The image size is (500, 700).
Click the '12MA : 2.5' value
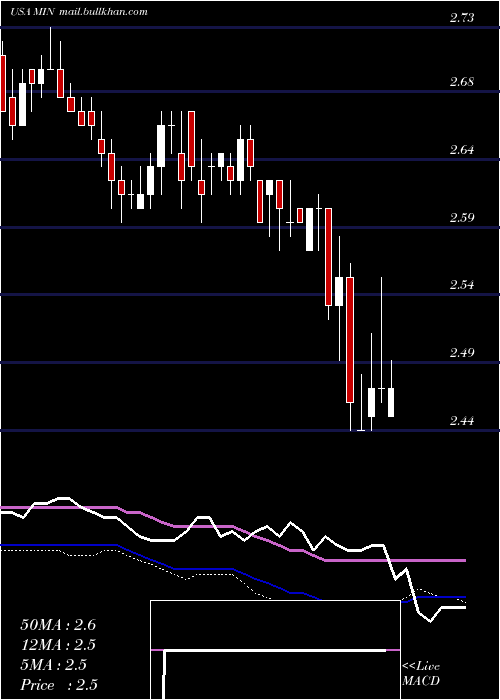tap(58, 645)
